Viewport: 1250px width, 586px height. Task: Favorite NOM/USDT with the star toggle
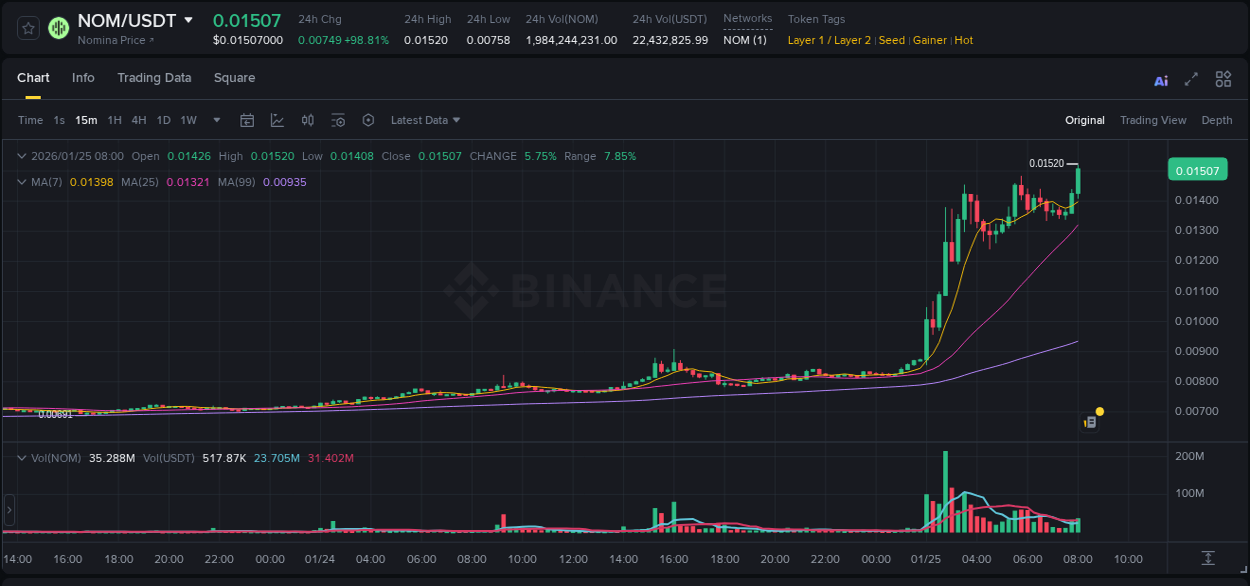pos(27,28)
